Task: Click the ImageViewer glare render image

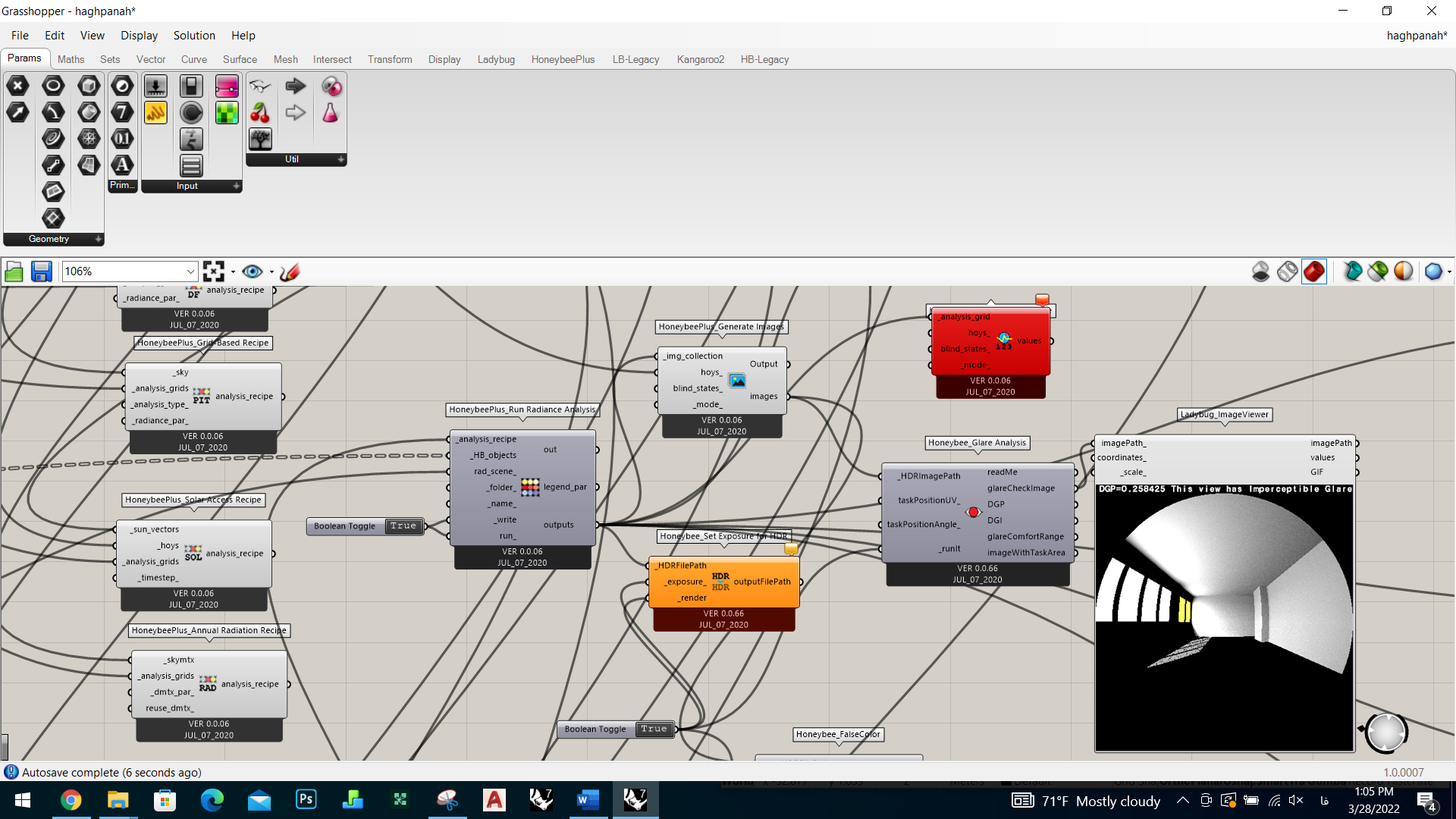Action: (1225, 617)
